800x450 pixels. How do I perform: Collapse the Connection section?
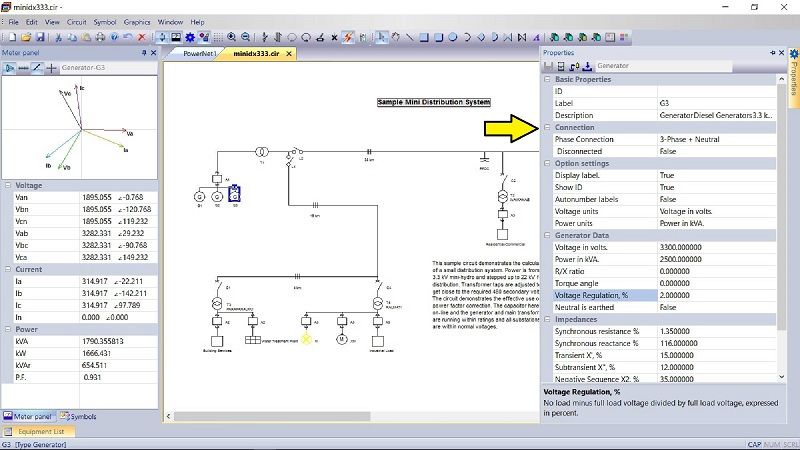pyautogui.click(x=547, y=128)
